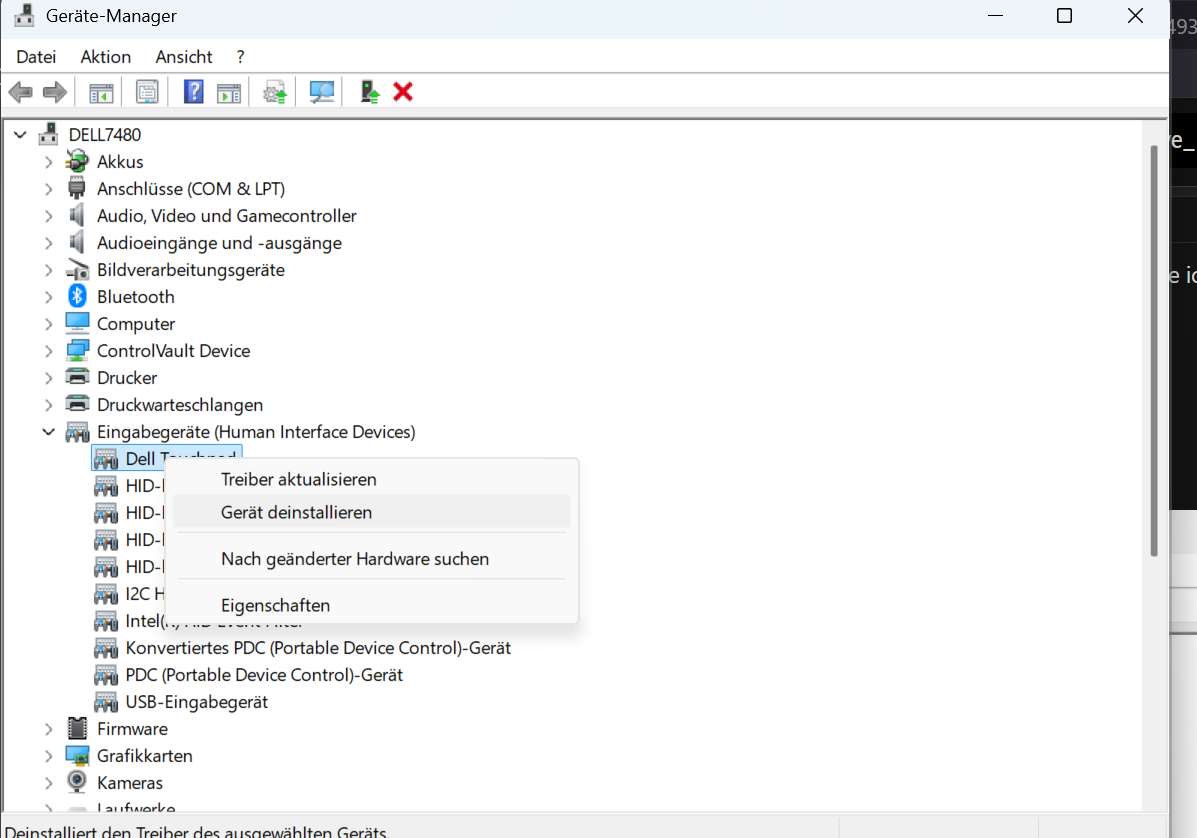Maximize the Geräte-Manager window
1197x838 pixels.
[x=1064, y=16]
